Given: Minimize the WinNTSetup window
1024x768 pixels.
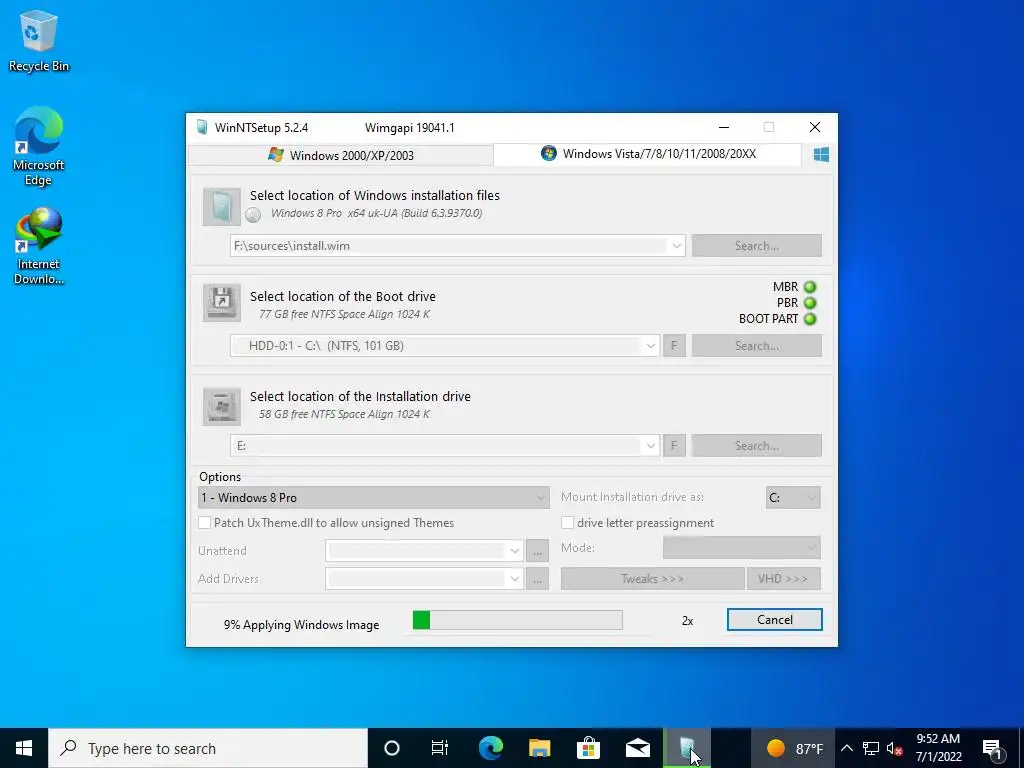Looking at the screenshot, I should tap(724, 127).
